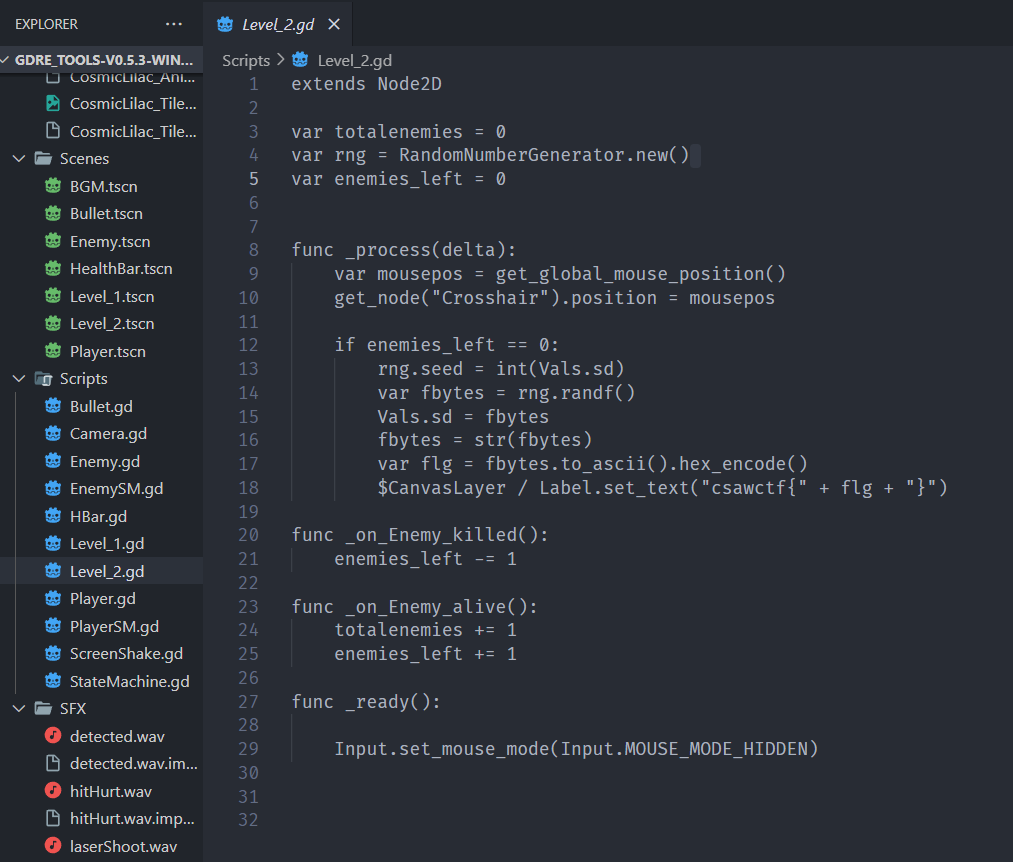Click the EXPLORER panel title
The height and width of the screenshot is (862, 1013).
click(x=46, y=24)
